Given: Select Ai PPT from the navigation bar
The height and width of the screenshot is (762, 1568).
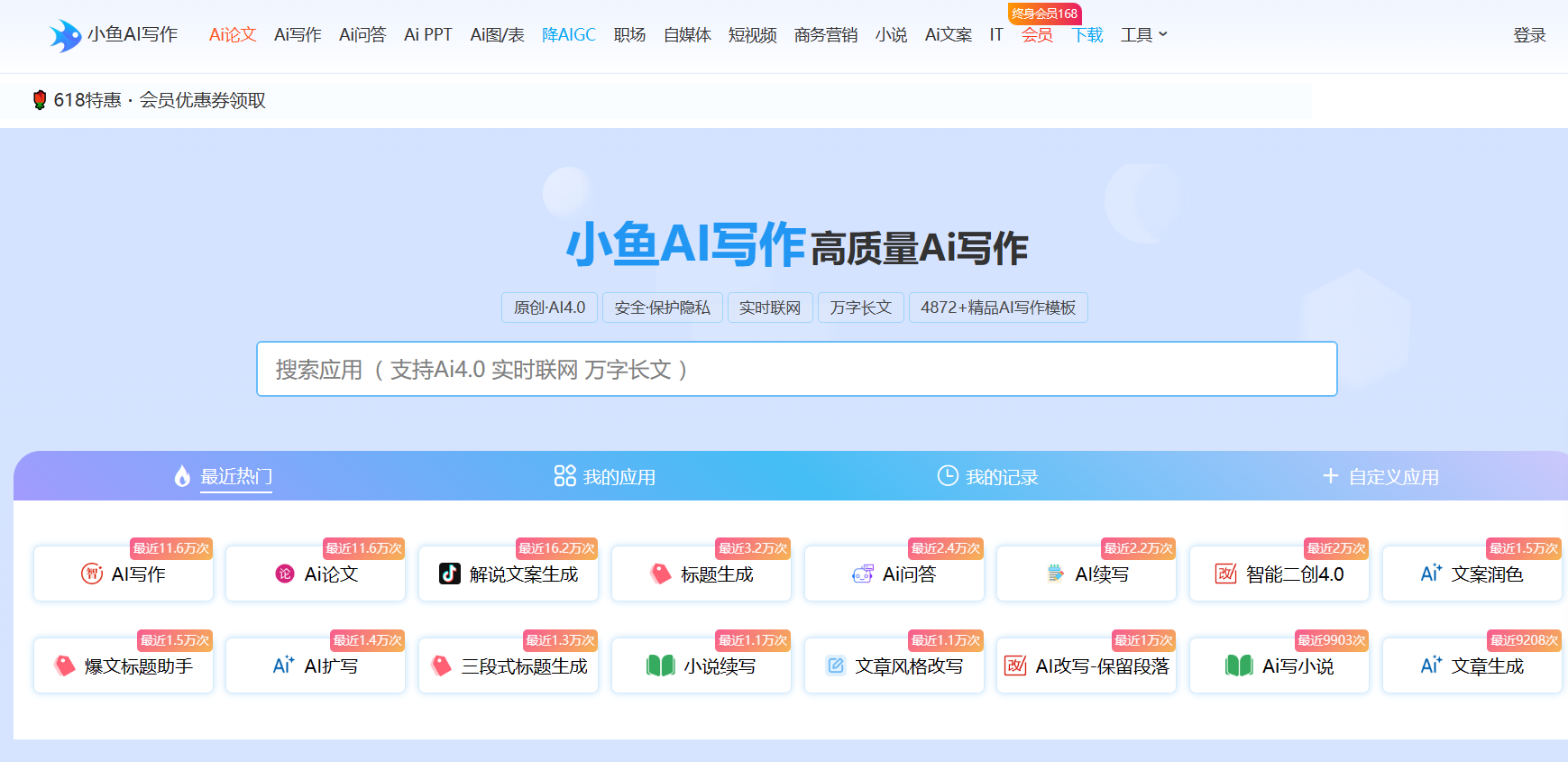Looking at the screenshot, I should pyautogui.click(x=427, y=35).
